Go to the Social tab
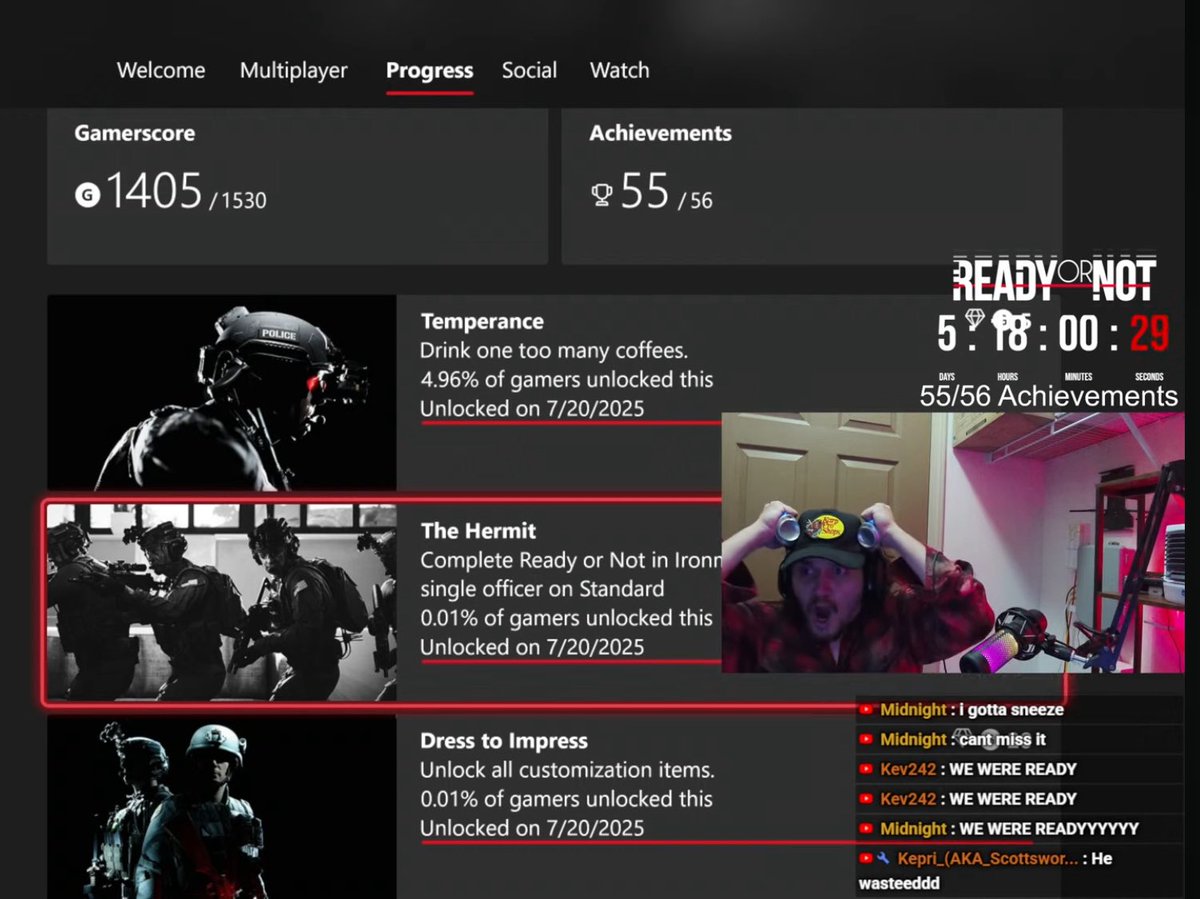 click(530, 71)
